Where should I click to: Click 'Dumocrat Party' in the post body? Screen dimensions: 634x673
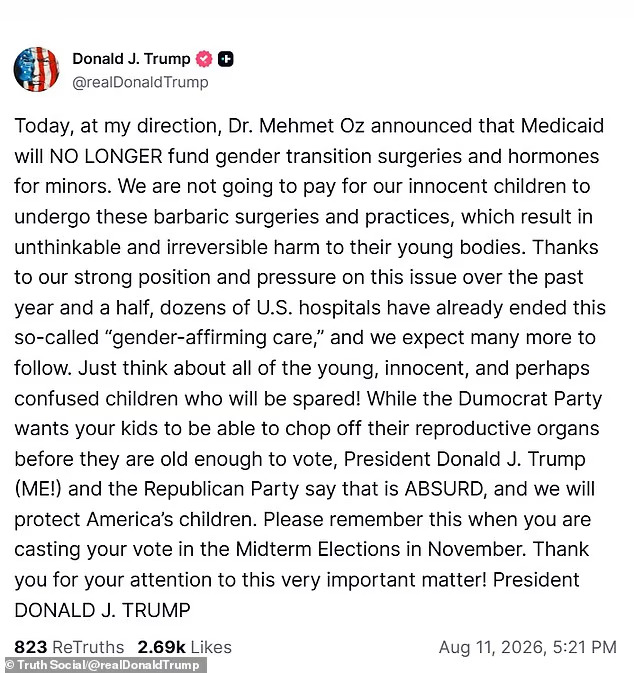tap(530, 399)
